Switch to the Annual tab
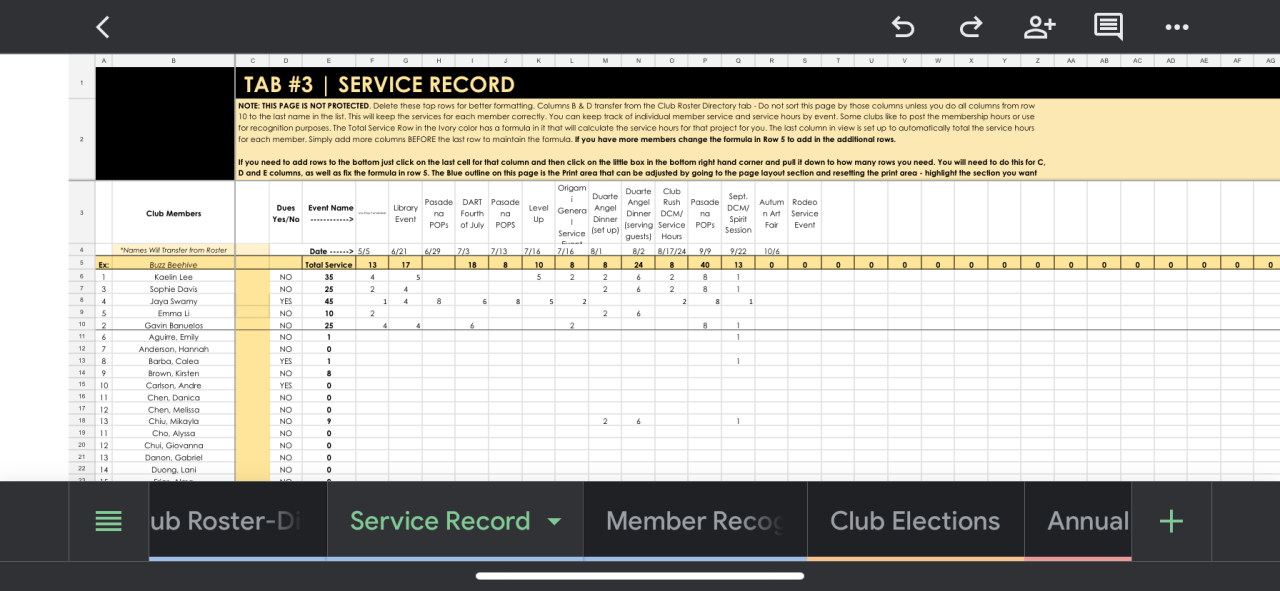The width and height of the screenshot is (1280, 591). pyautogui.click(x=1087, y=521)
